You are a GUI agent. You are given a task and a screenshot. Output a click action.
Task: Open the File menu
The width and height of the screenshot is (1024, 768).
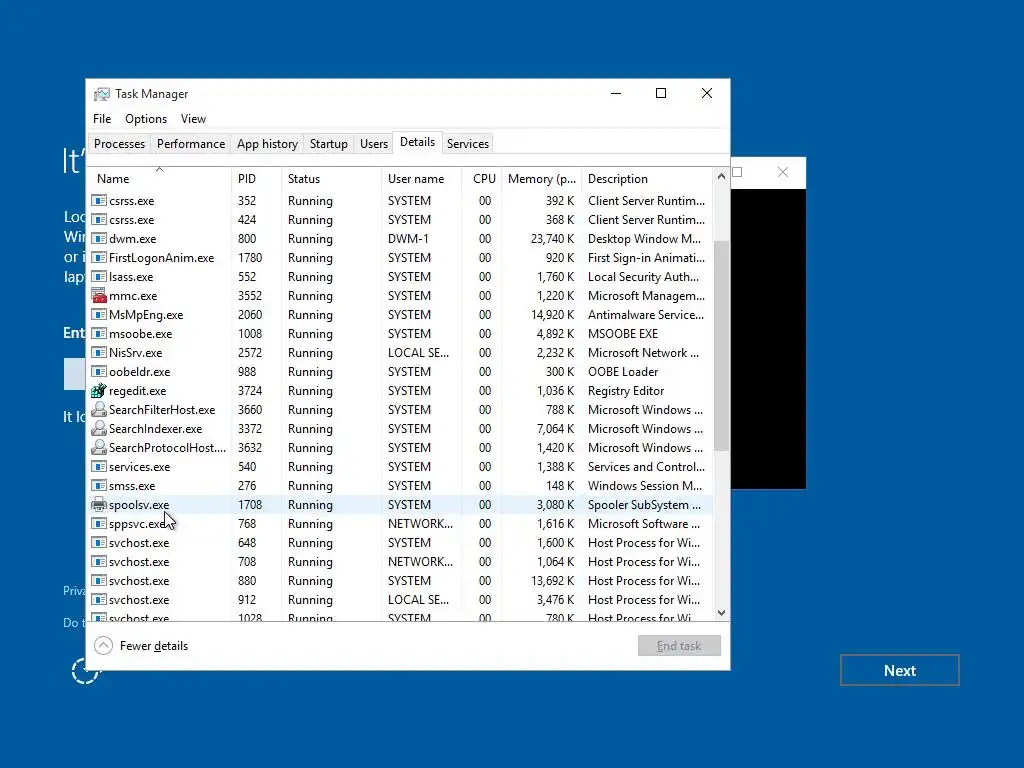[102, 119]
